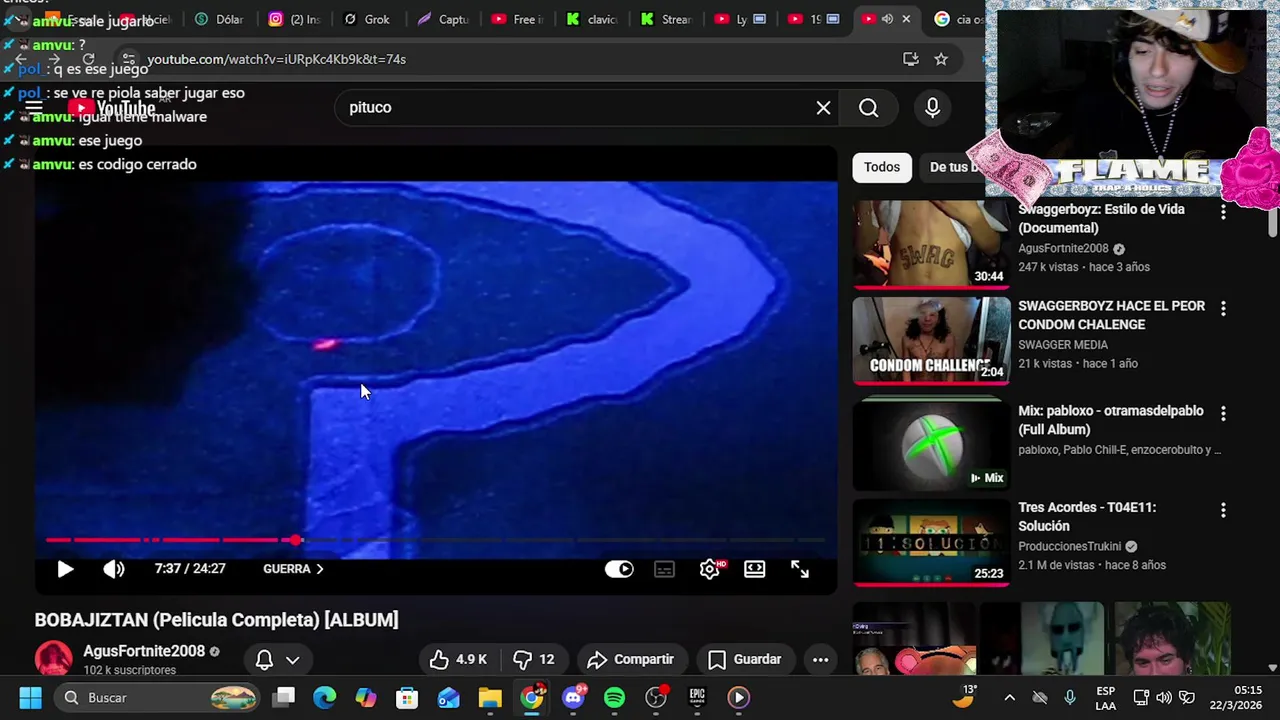
Task: Save the video with the Guardar button
Action: [x=745, y=659]
